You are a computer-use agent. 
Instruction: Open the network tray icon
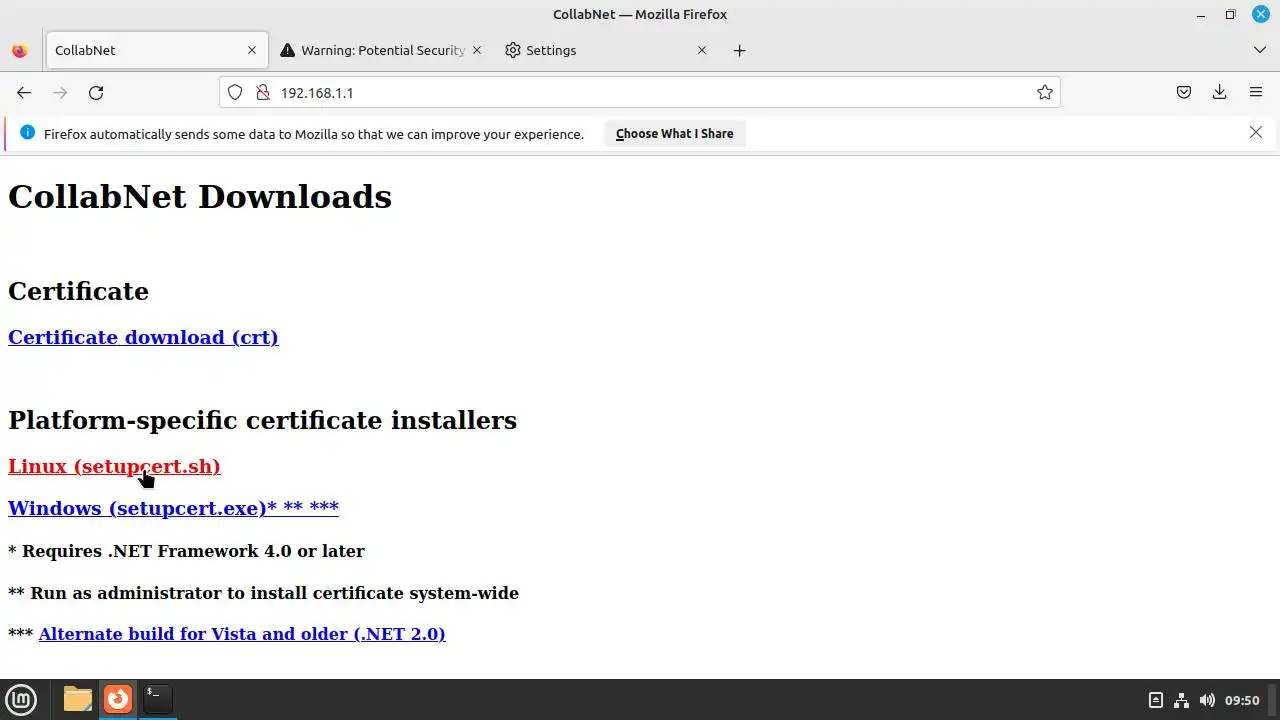point(1181,700)
